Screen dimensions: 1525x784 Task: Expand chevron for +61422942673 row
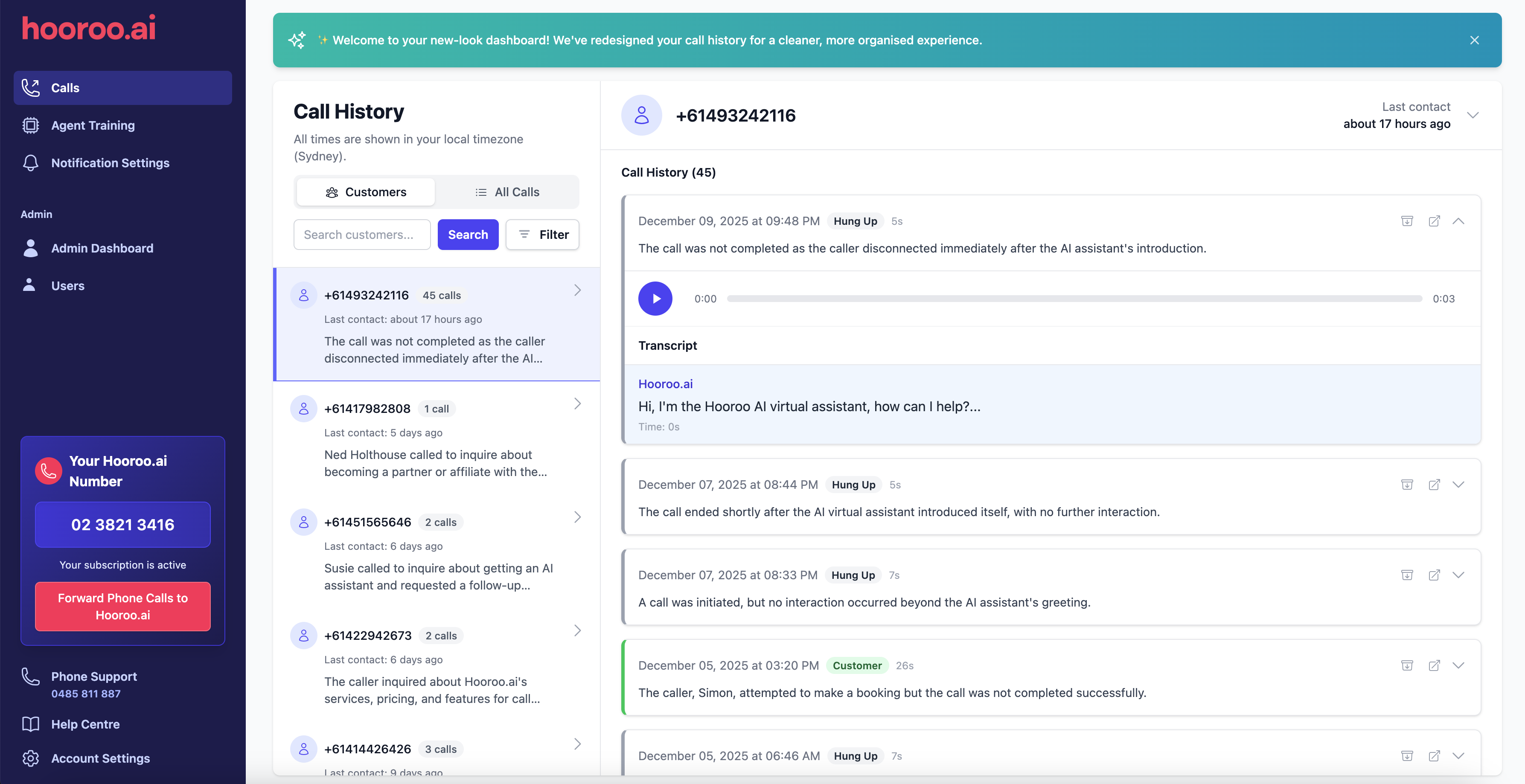tap(577, 631)
